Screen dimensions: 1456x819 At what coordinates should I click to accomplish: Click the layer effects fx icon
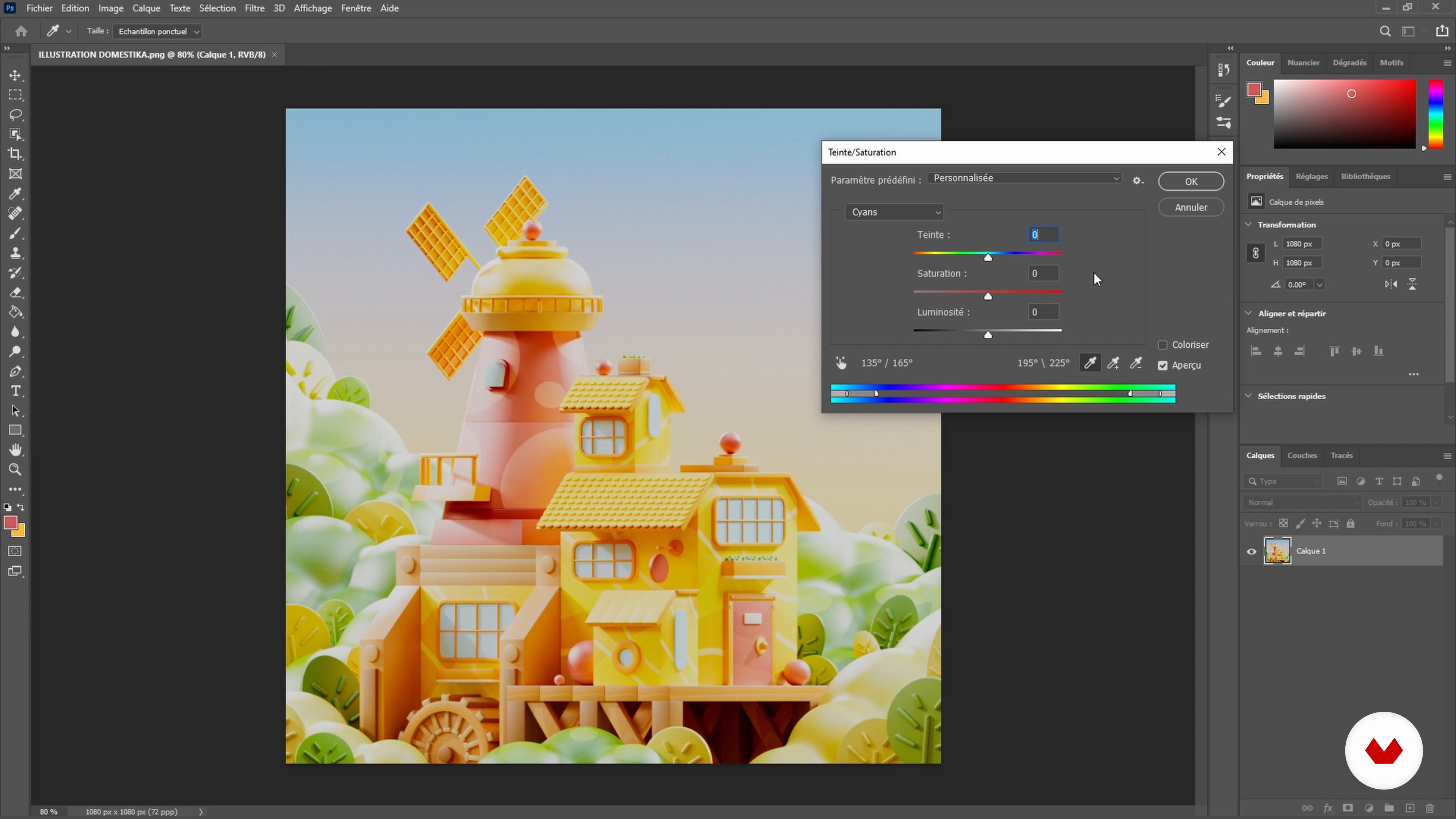point(1328,808)
